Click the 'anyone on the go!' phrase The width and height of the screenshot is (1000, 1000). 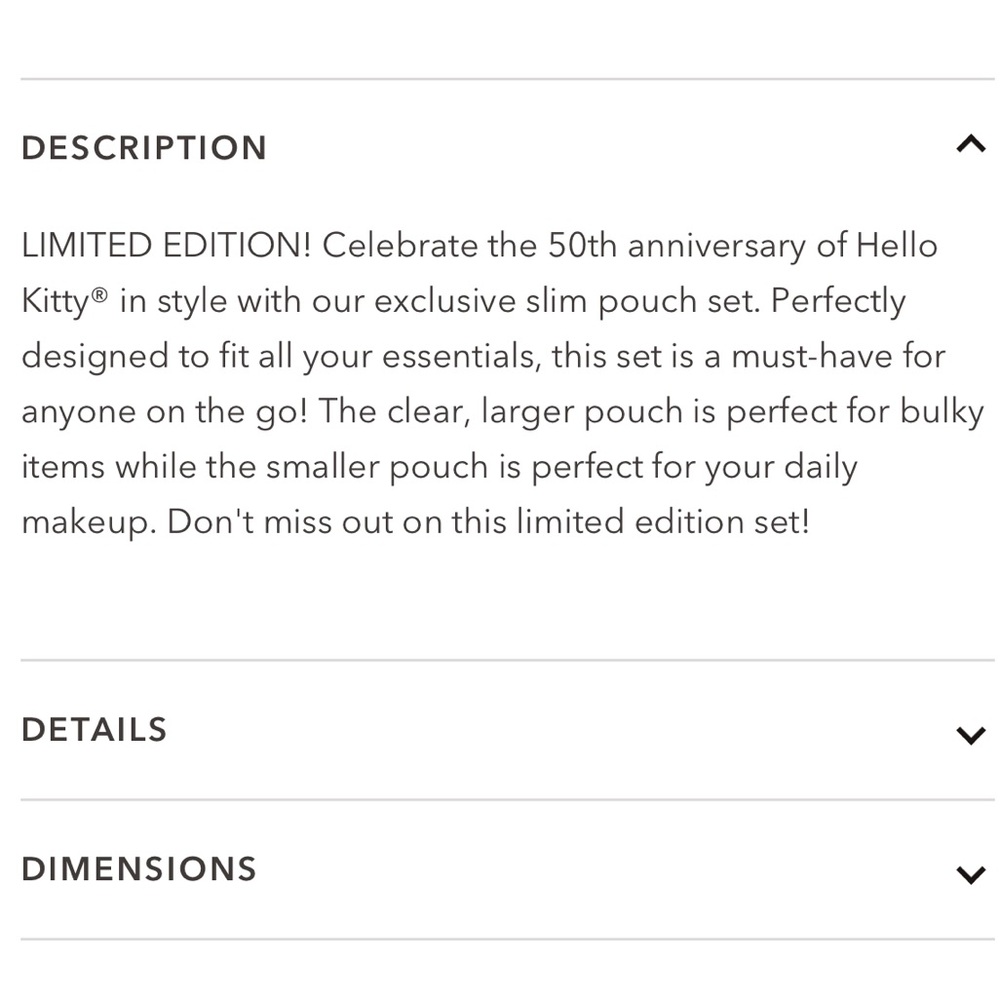[165, 413]
